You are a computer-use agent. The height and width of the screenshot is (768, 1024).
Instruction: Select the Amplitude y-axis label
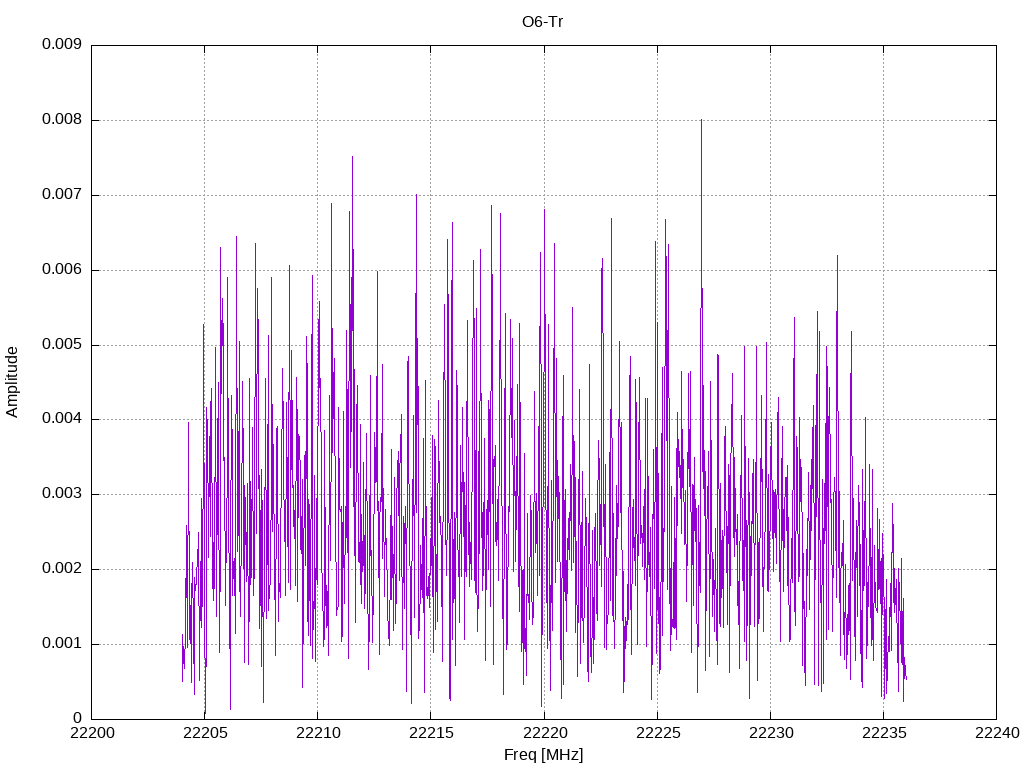[12, 382]
